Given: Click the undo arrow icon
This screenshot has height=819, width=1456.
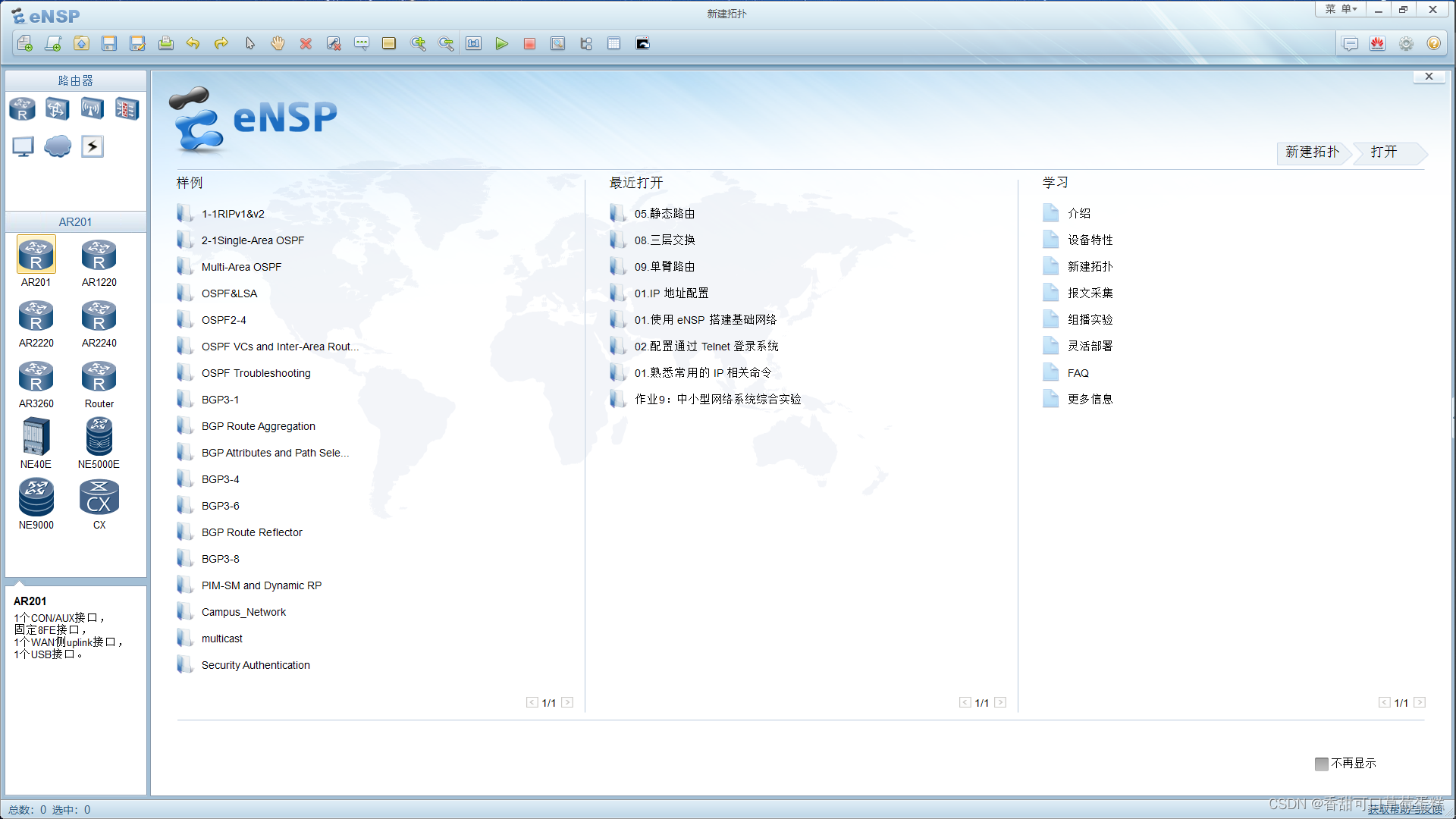Looking at the screenshot, I should (193, 44).
